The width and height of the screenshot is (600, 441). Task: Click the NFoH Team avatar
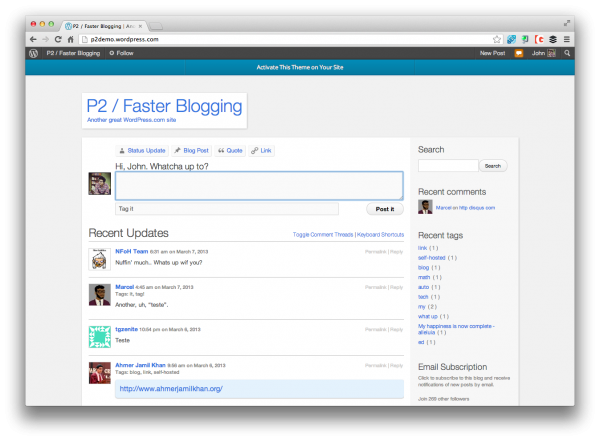click(x=99, y=259)
